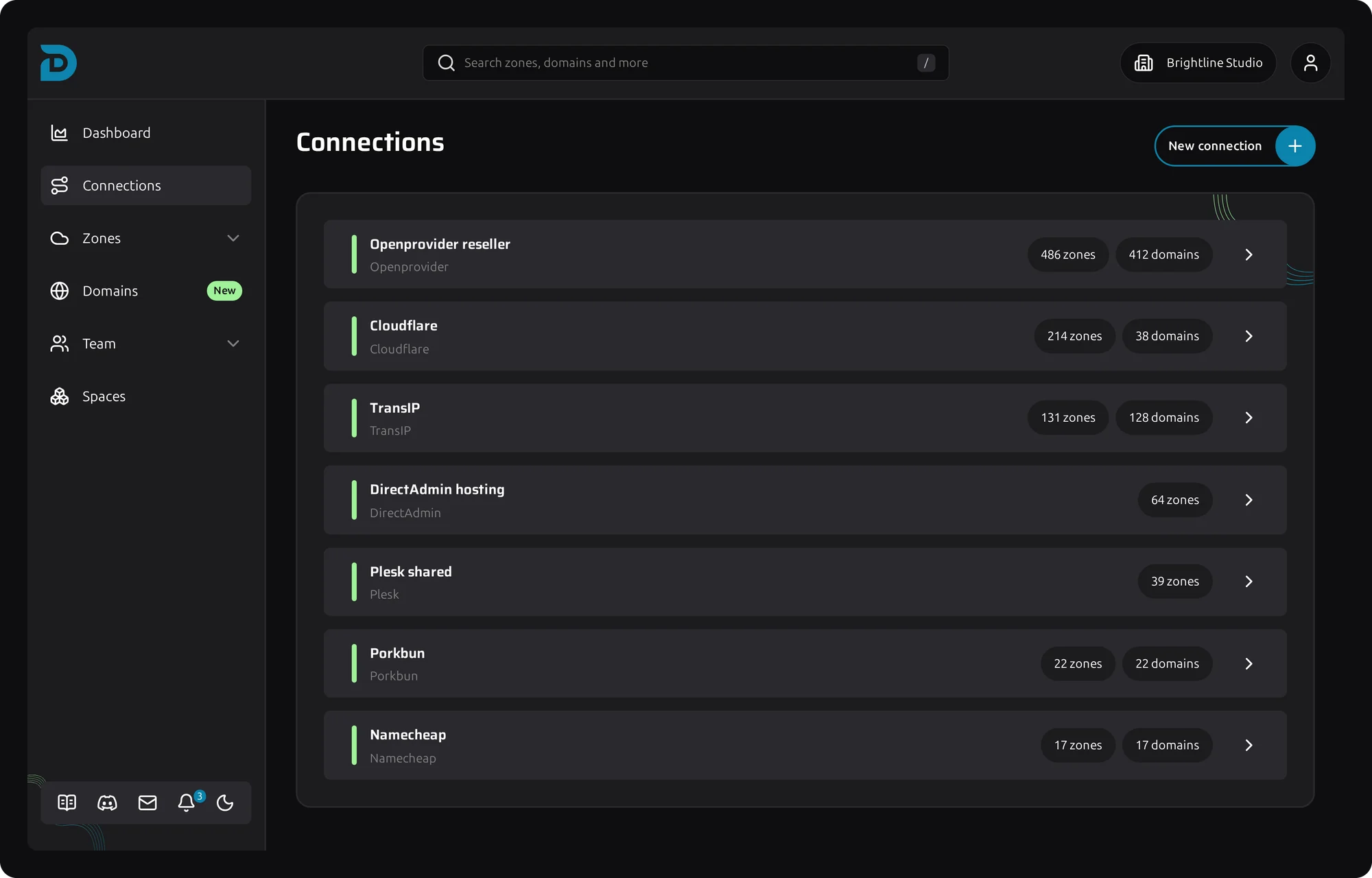Expand the Team submenu chevron

tap(233, 344)
